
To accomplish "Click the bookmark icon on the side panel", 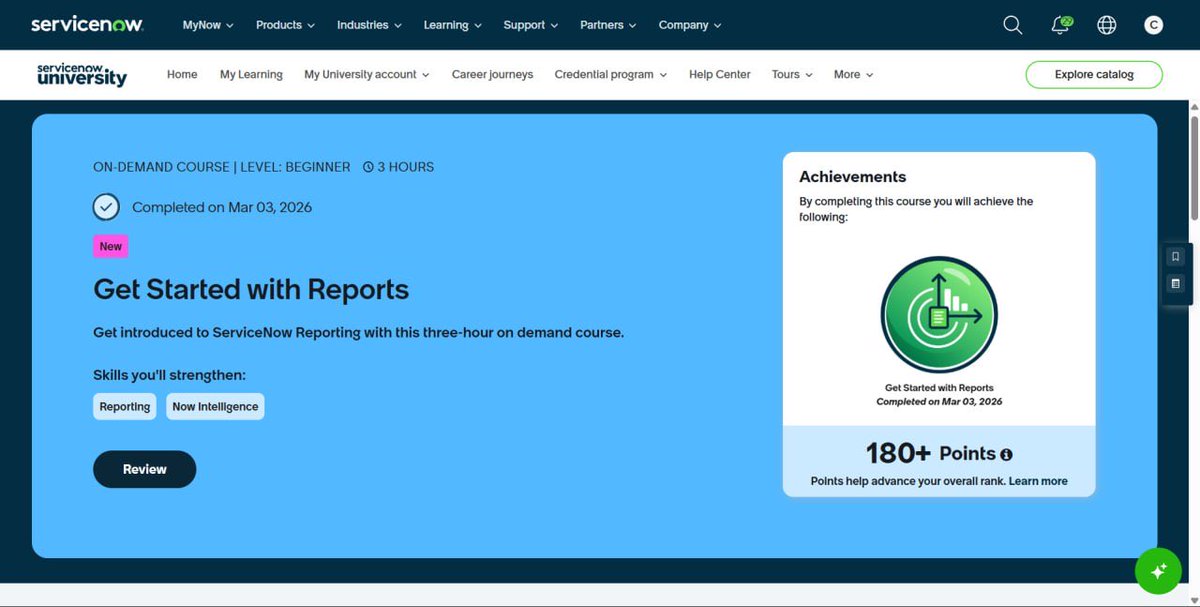I will tap(1176, 256).
